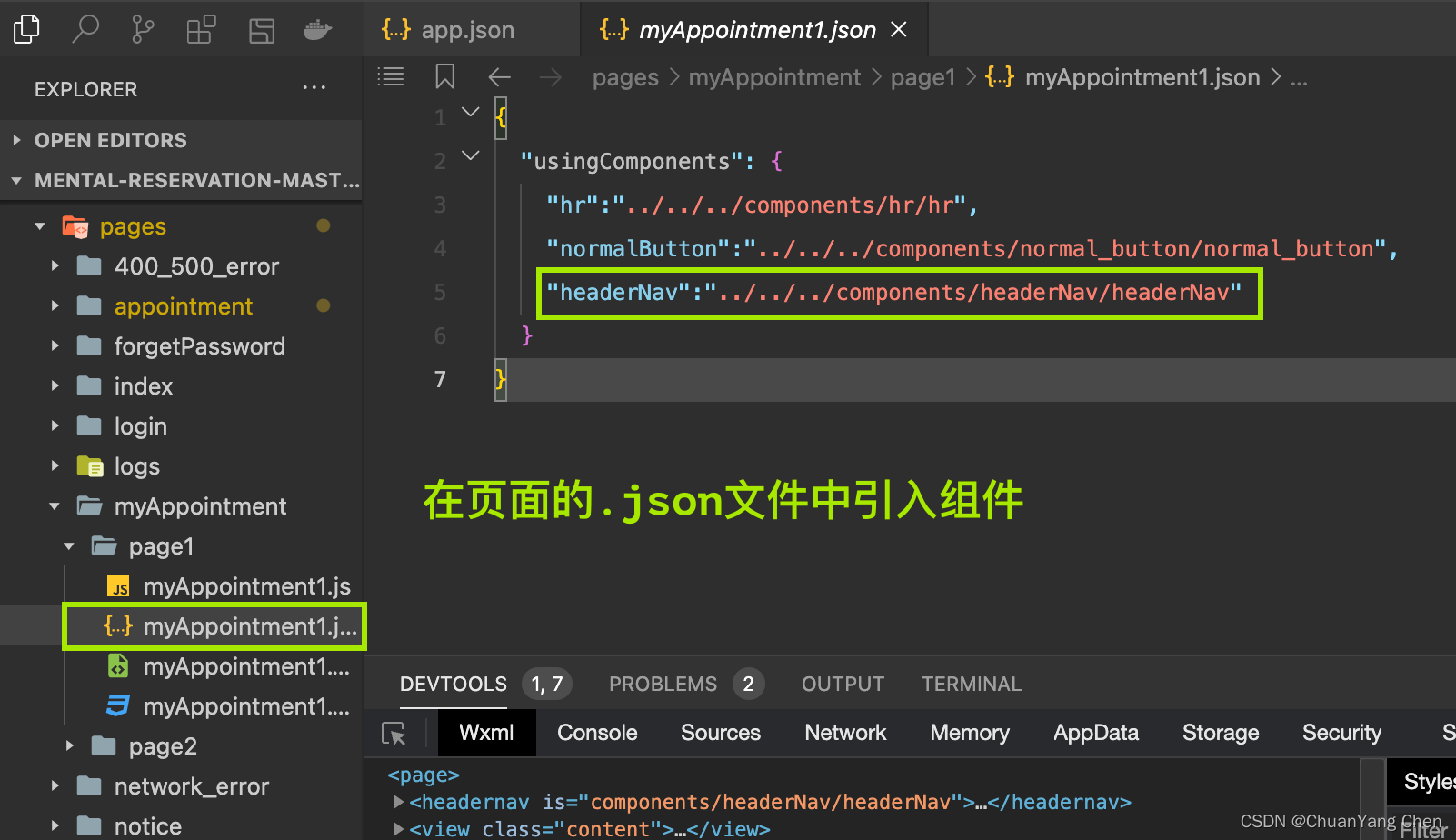Screen dimensions: 1456x840
Task: Switch to the TERMINAL panel tab
Action: (972, 684)
